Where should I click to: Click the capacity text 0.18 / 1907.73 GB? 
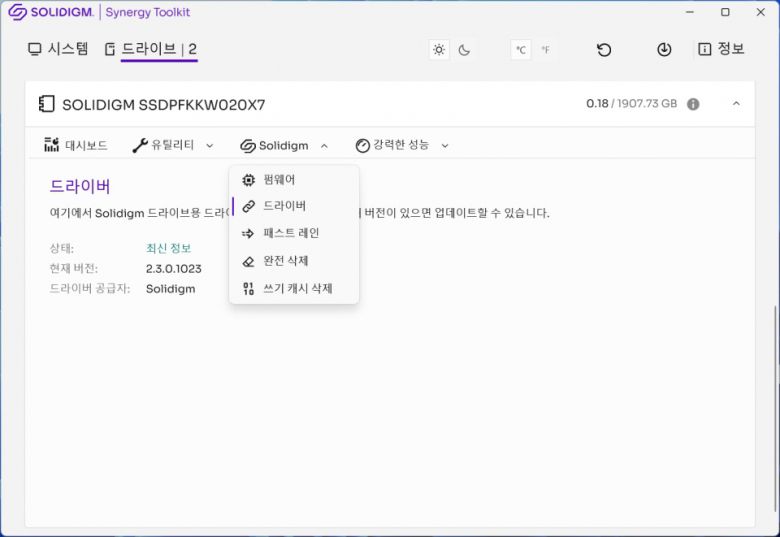(x=631, y=103)
